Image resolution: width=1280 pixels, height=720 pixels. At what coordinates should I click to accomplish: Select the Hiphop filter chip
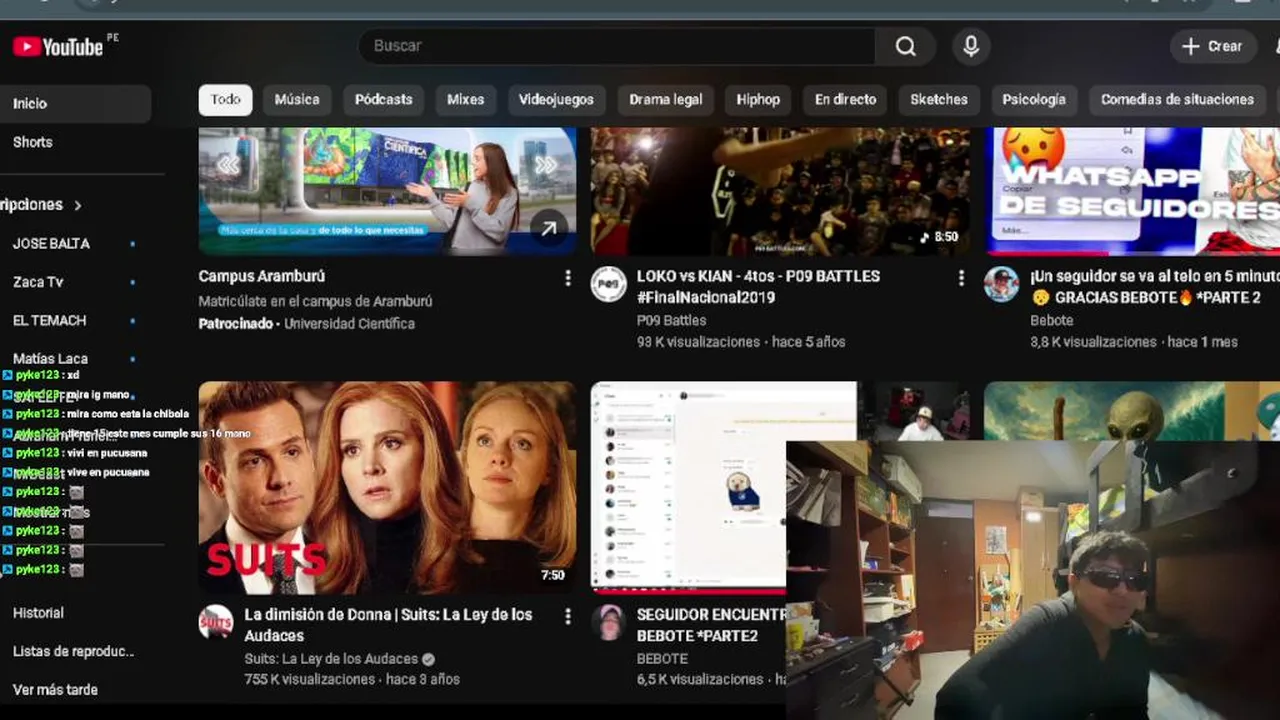point(758,99)
